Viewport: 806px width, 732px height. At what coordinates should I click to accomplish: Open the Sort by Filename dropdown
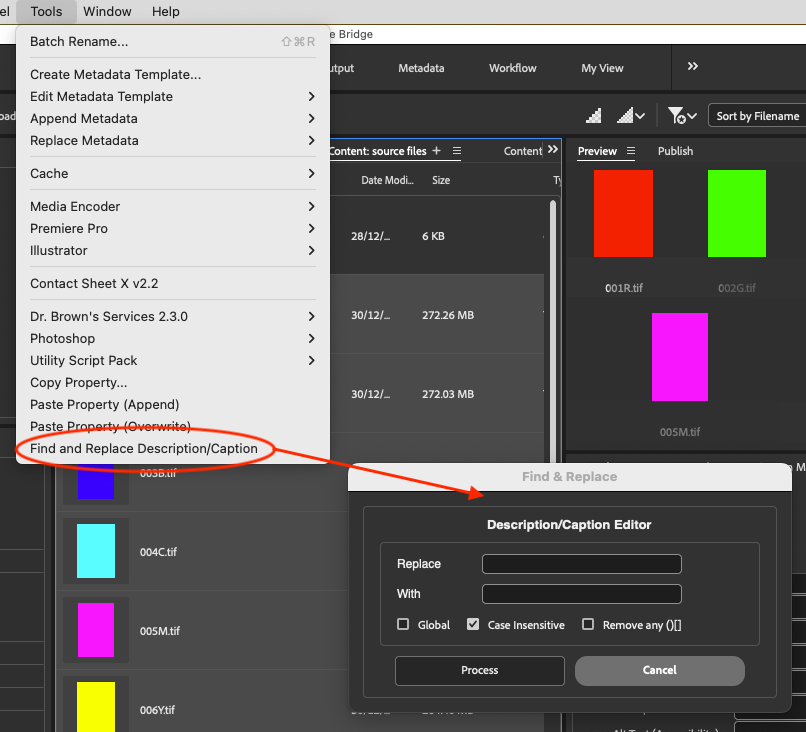tap(756, 115)
